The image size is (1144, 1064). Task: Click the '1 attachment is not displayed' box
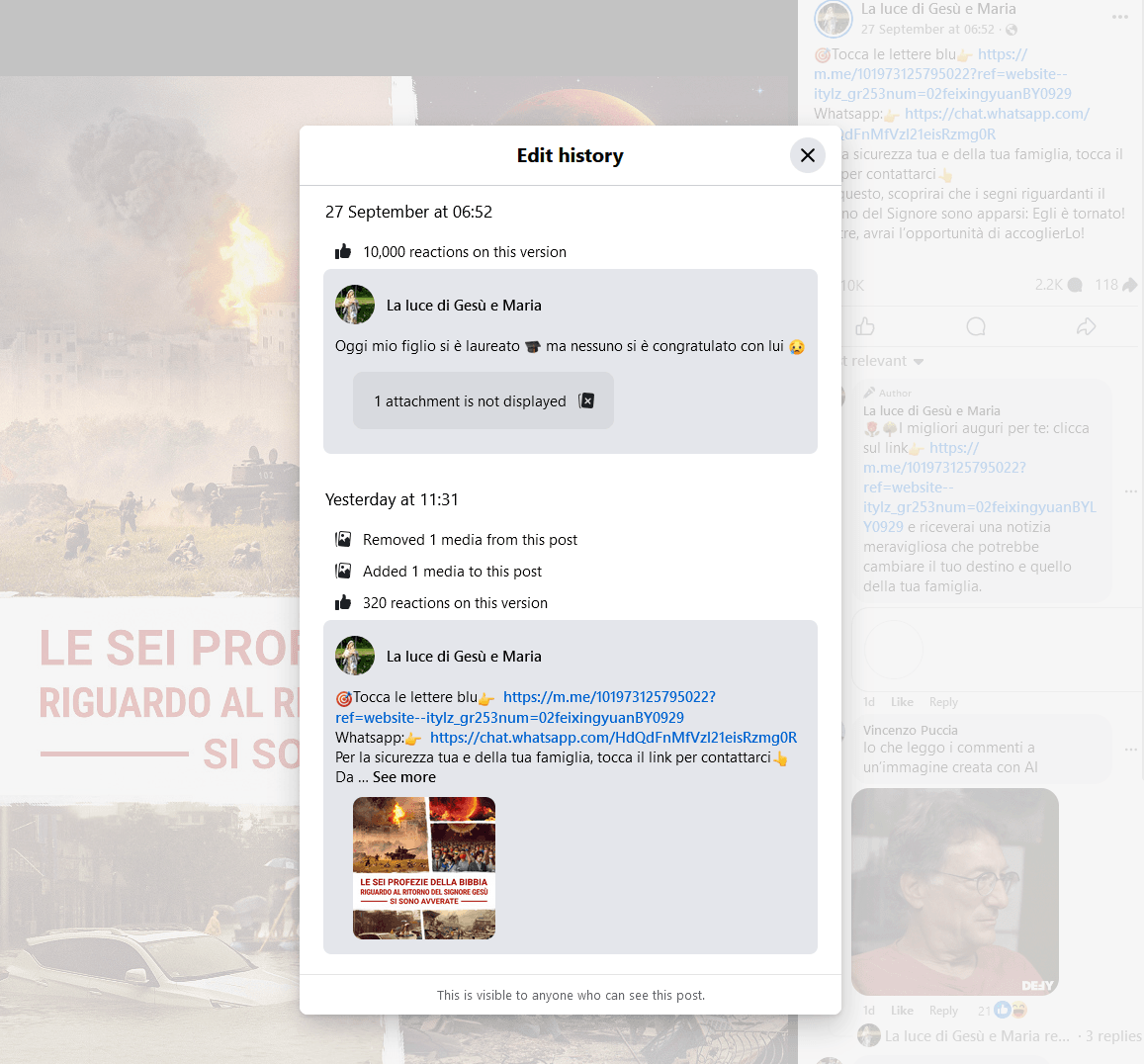(x=483, y=400)
